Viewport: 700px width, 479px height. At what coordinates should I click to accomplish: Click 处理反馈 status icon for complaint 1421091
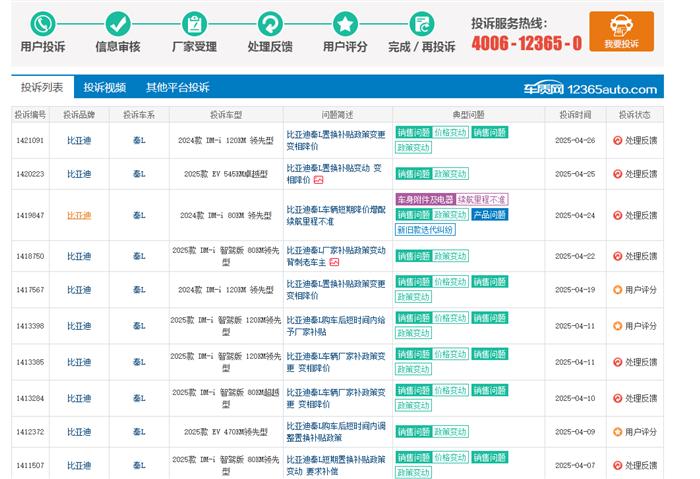617,140
